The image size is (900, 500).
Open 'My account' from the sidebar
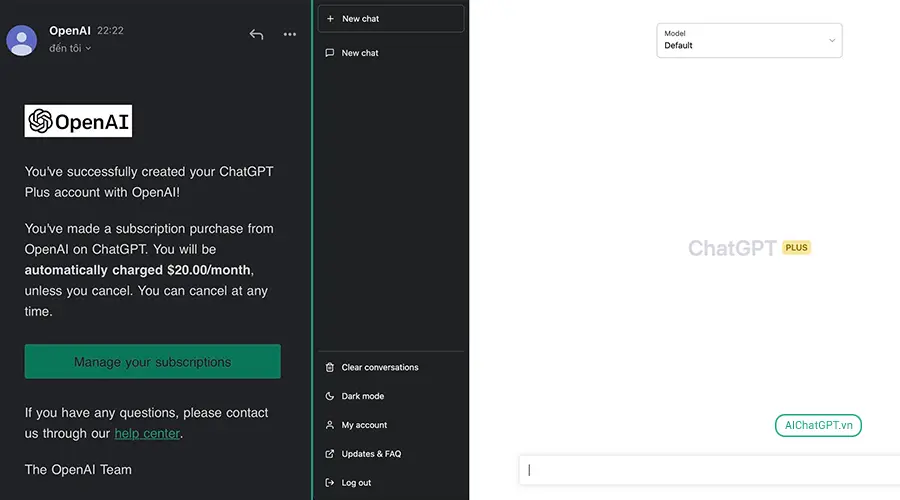point(364,425)
